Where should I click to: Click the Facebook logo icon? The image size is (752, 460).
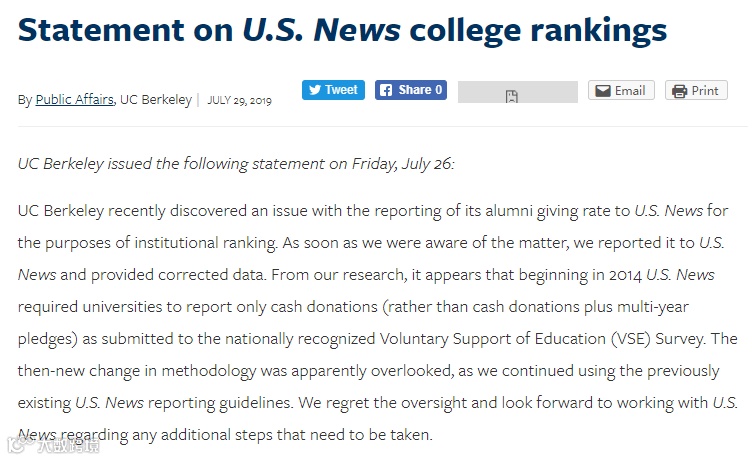(385, 90)
